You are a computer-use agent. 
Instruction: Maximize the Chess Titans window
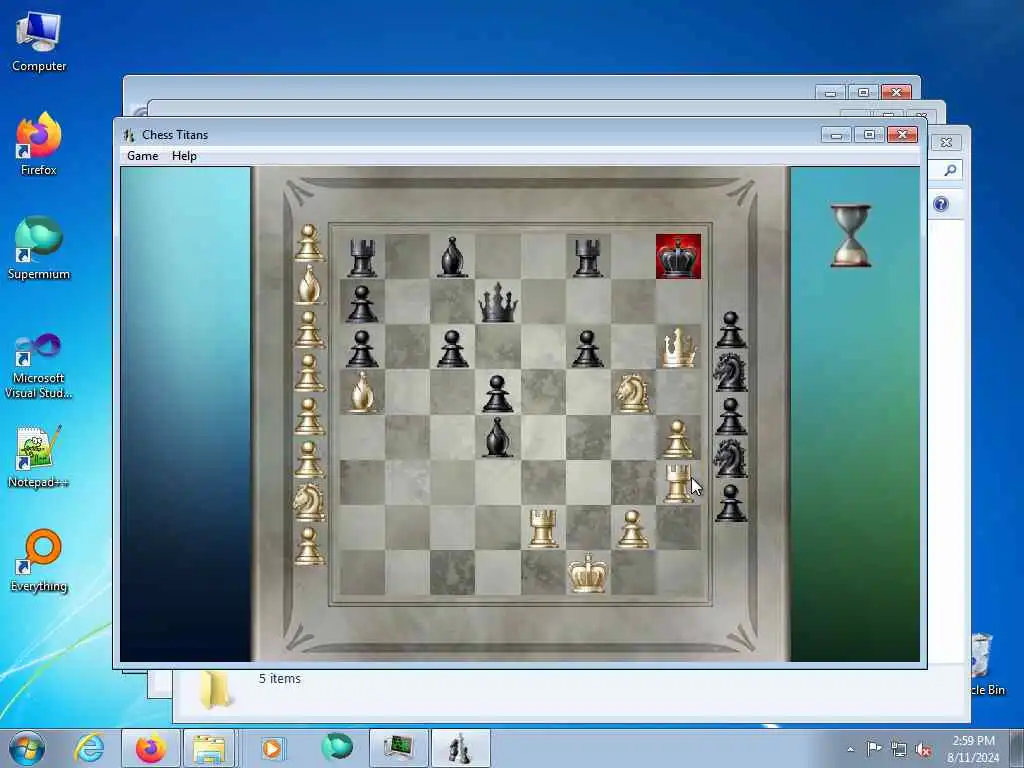[869, 135]
